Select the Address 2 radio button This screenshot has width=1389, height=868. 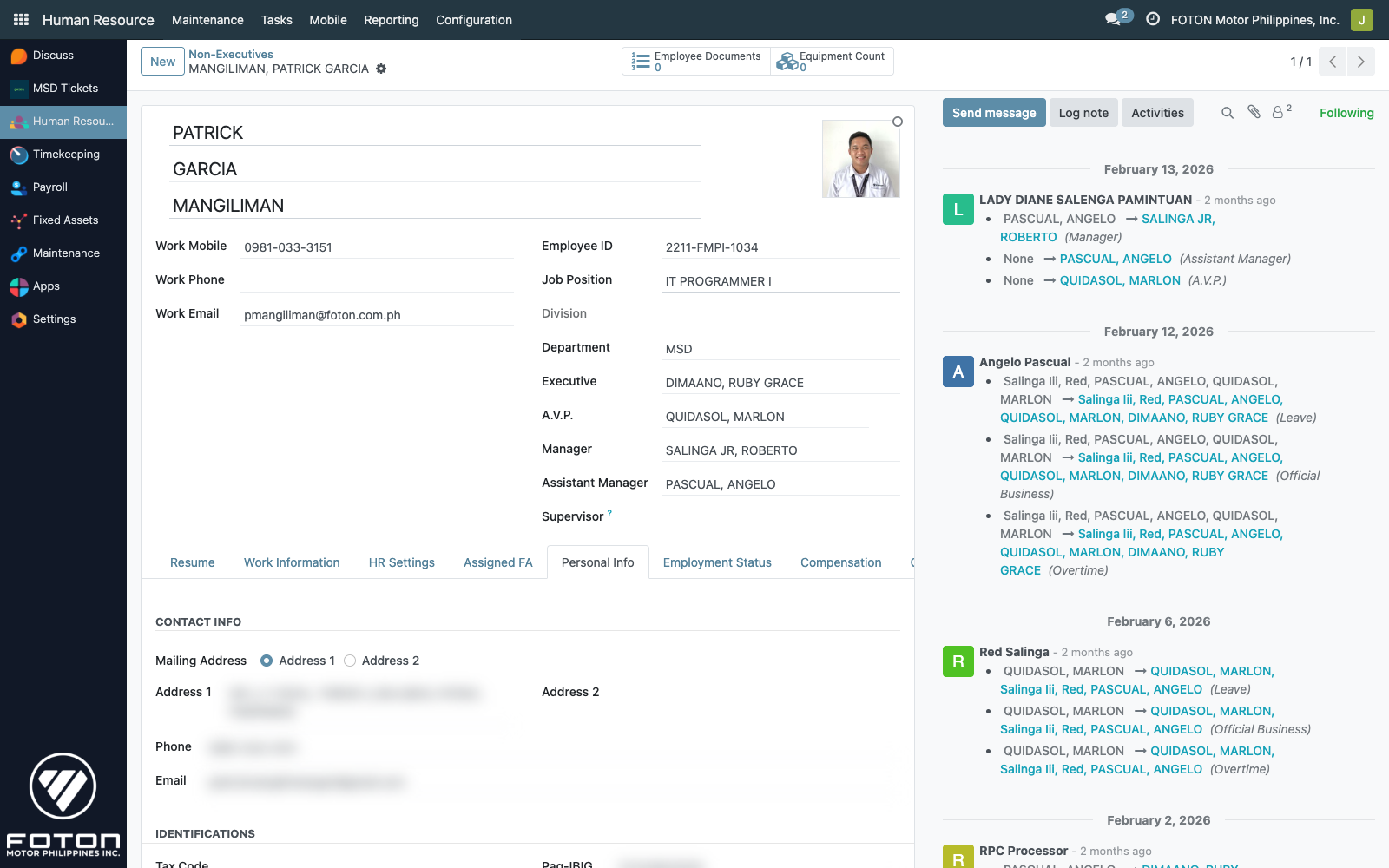[x=350, y=661]
